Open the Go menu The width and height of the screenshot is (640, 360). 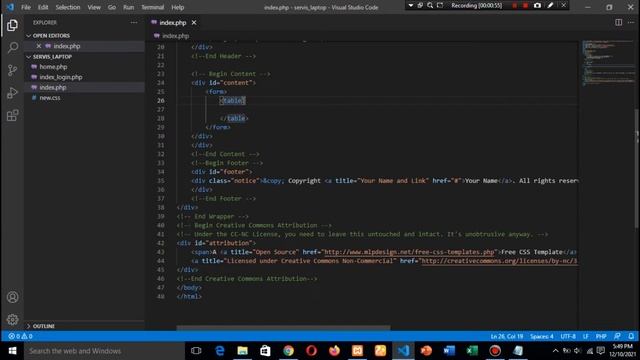[112, 7]
